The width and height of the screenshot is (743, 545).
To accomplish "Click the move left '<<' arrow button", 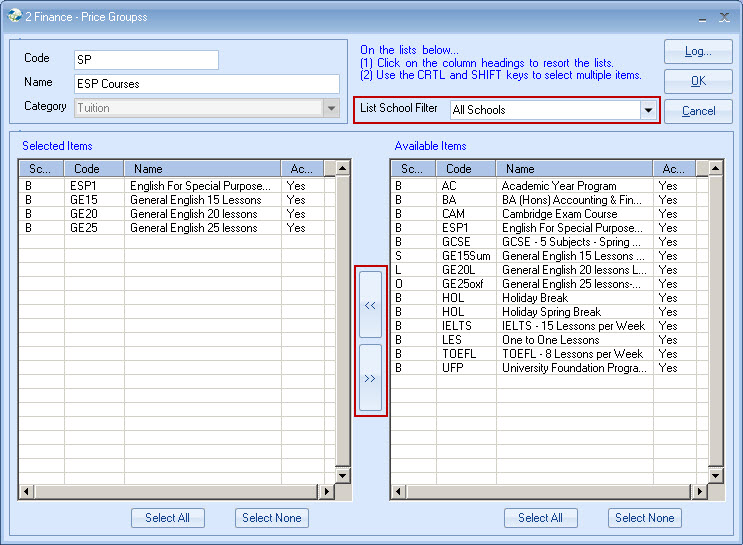I will click(x=370, y=305).
